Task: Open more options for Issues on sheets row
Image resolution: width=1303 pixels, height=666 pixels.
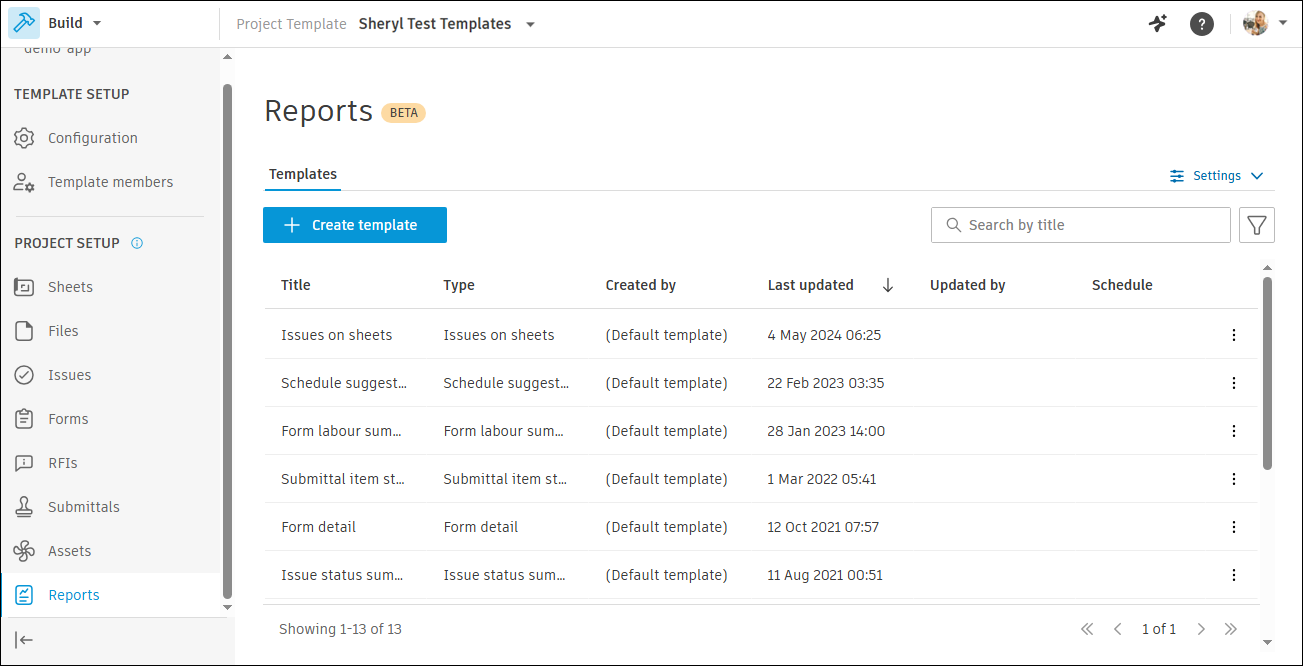Action: (x=1233, y=335)
